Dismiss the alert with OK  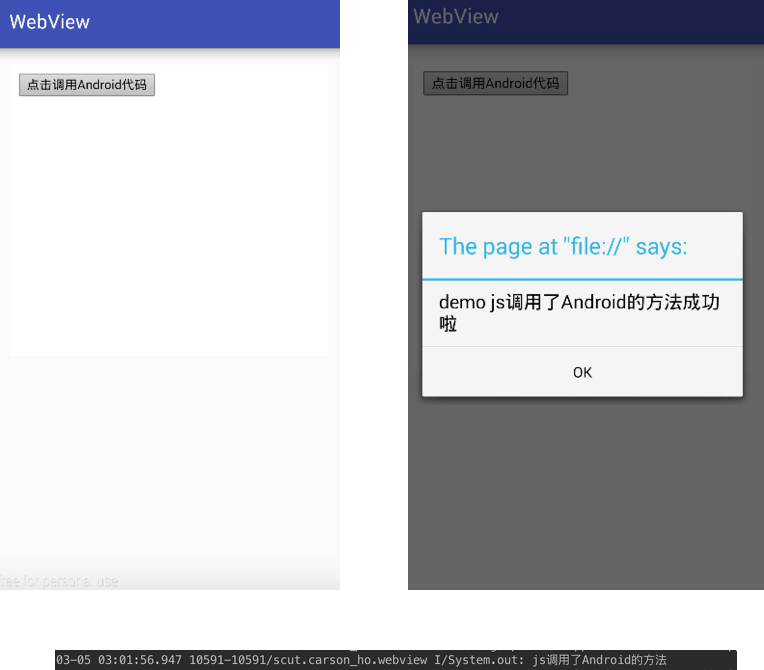pyautogui.click(x=582, y=372)
